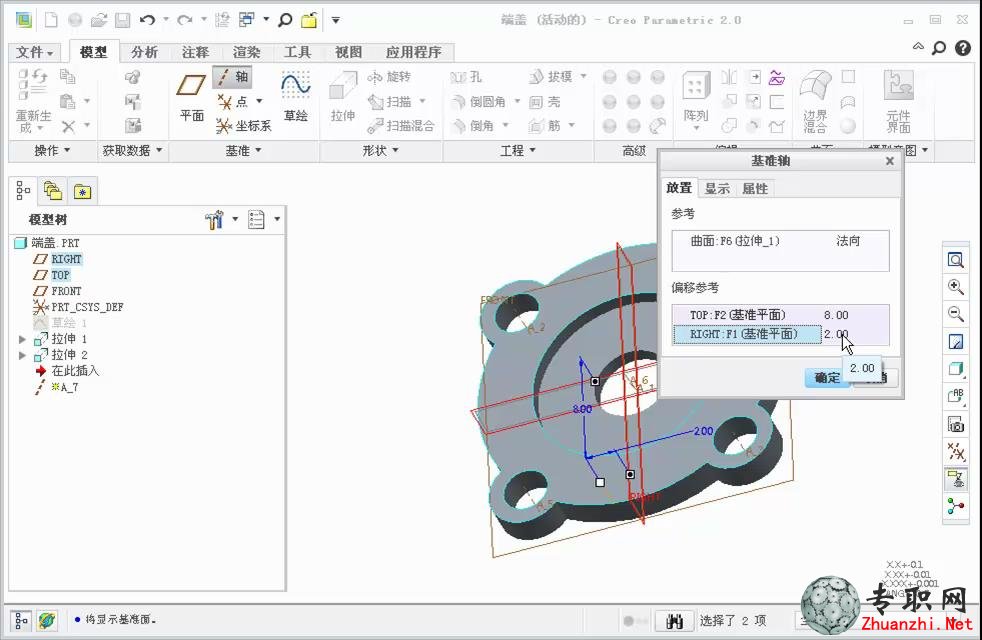This screenshot has height=640, width=982.
Task: Switch to the 分析 ribbon tab
Action: point(145,52)
